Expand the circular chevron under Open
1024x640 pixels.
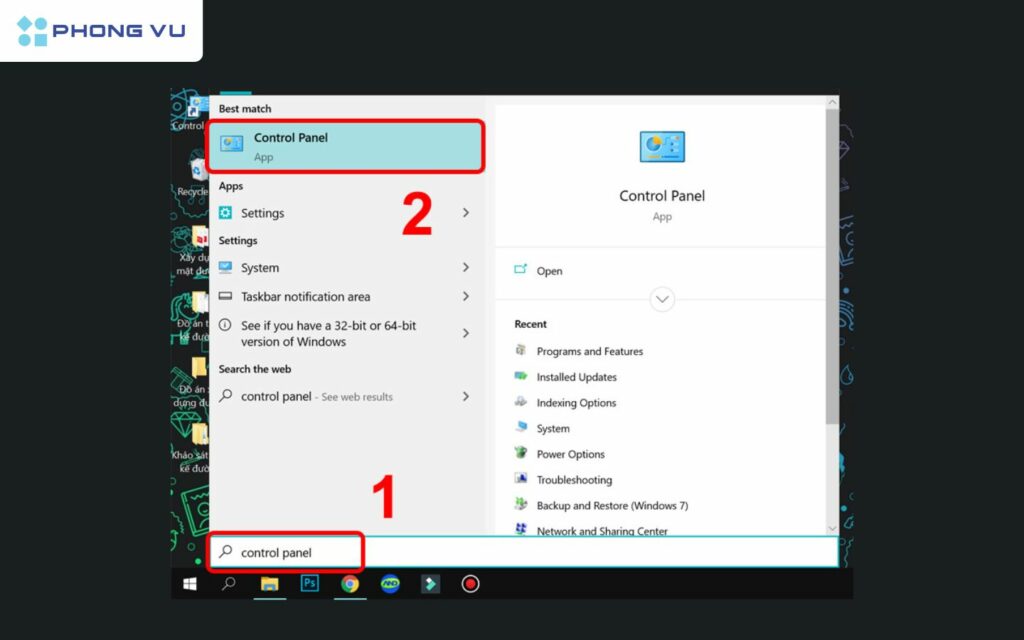coord(662,299)
